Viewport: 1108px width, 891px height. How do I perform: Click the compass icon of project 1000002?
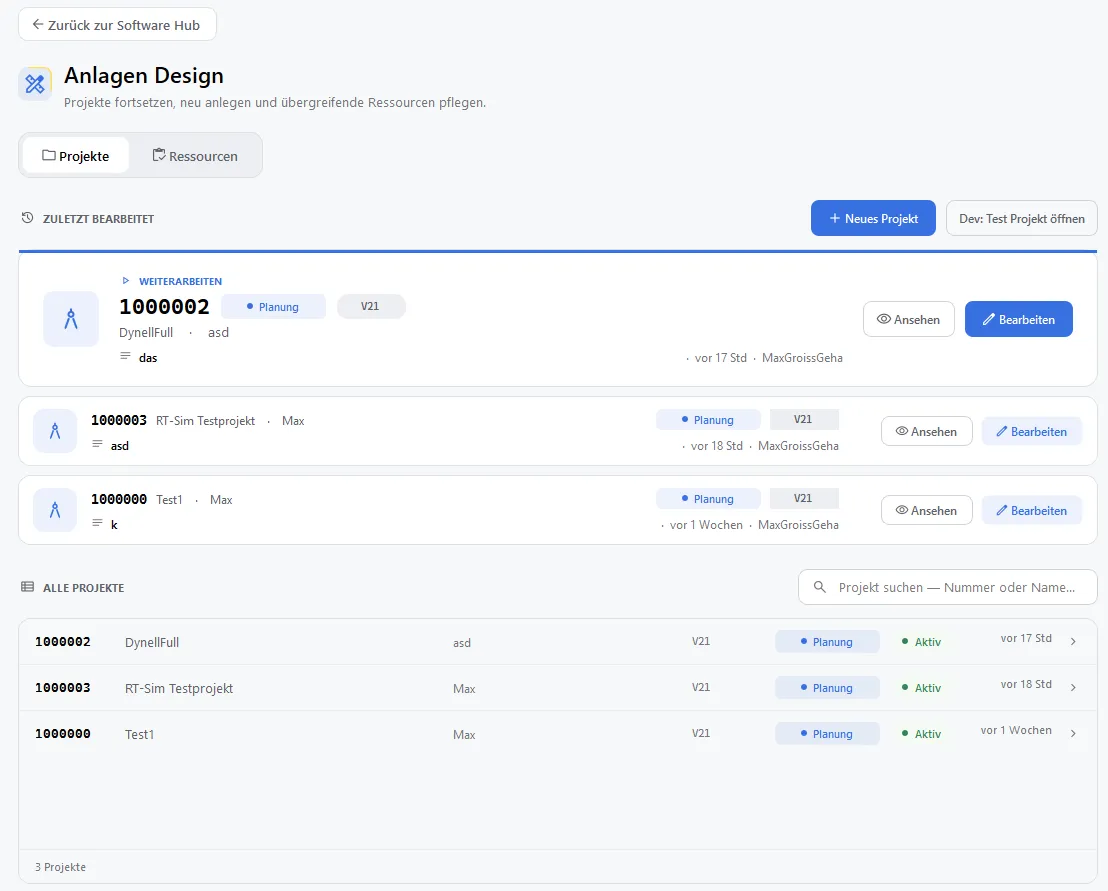pyautogui.click(x=71, y=319)
